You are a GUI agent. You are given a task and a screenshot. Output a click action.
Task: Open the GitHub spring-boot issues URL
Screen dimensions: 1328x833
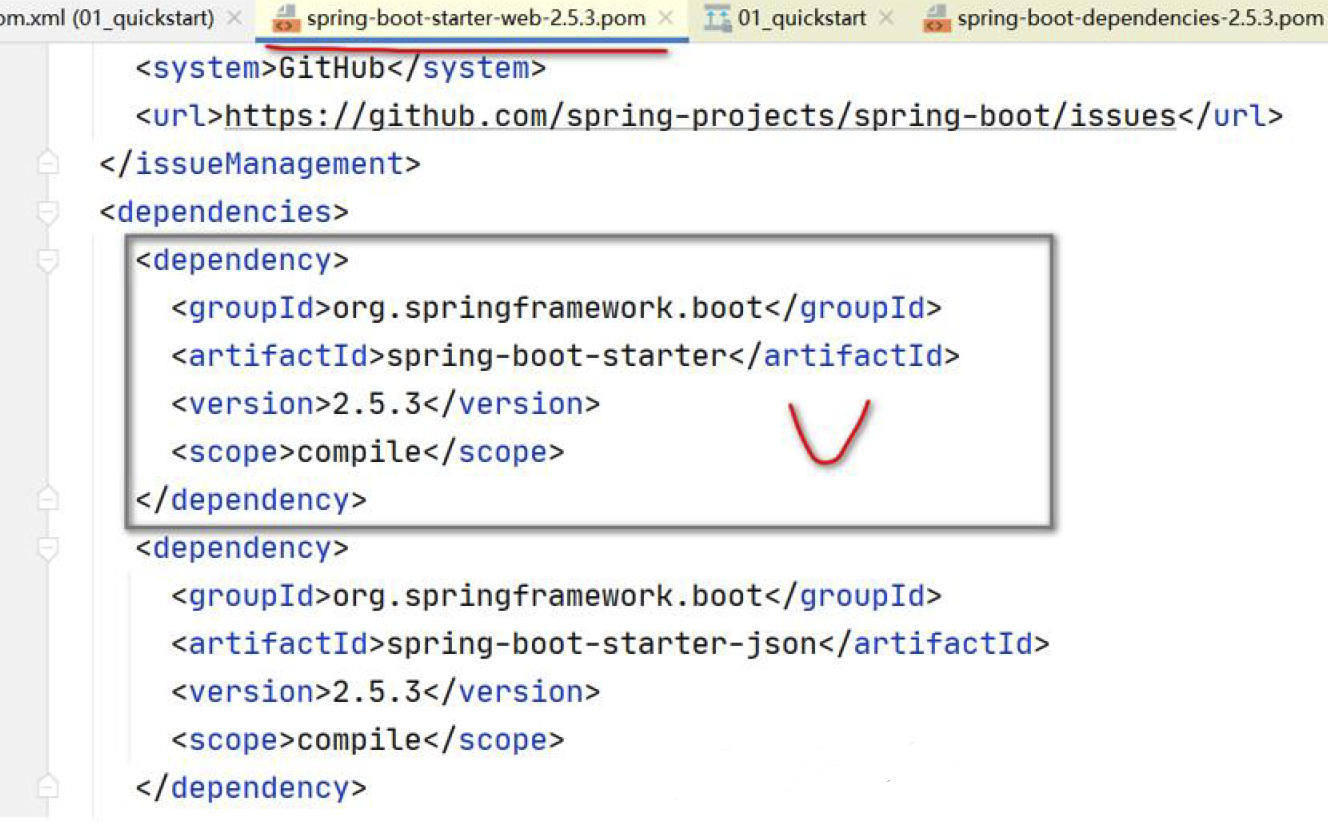point(700,116)
